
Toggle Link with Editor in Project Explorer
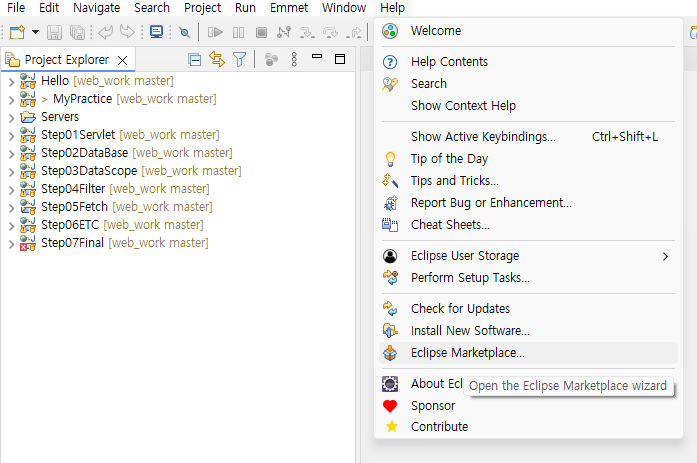(217, 59)
